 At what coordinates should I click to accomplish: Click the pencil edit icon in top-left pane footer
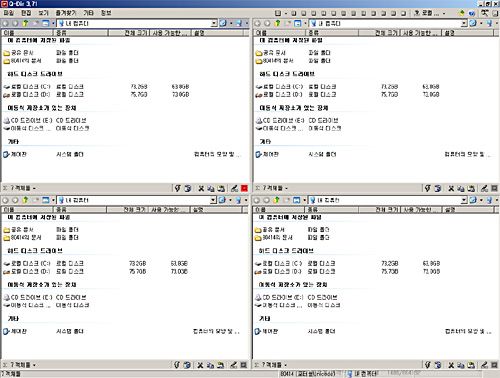234,188
